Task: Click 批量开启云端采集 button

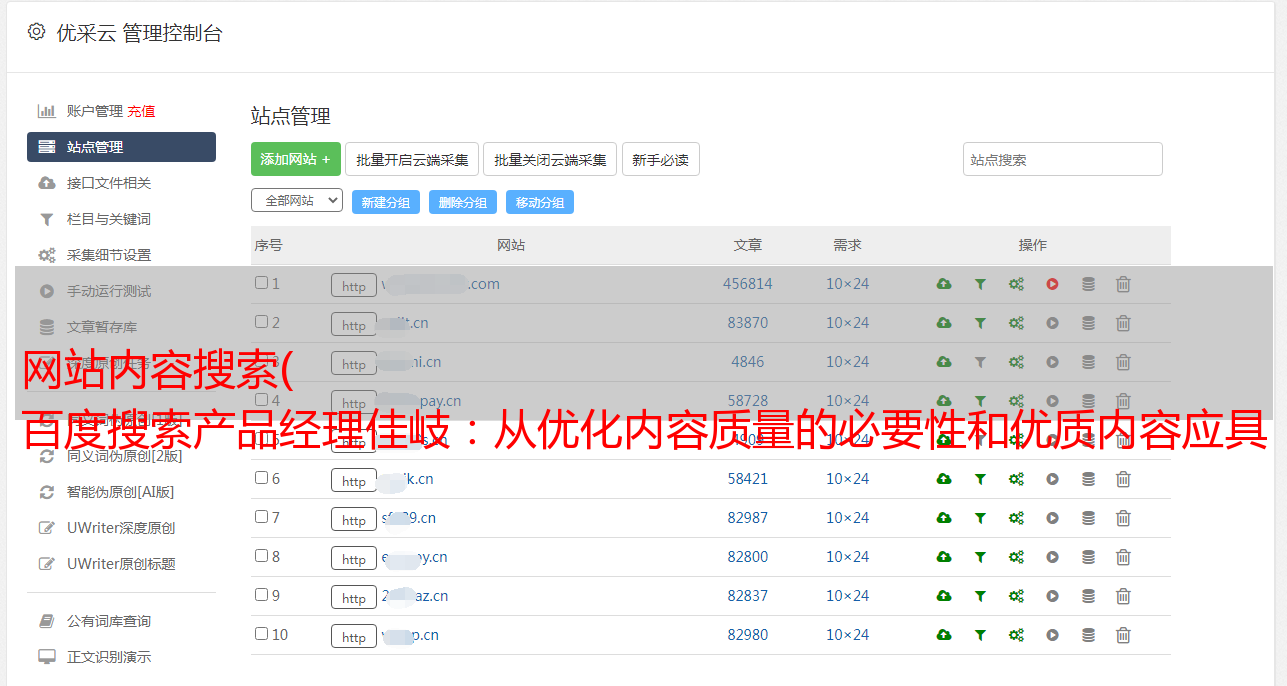Action: tap(412, 159)
